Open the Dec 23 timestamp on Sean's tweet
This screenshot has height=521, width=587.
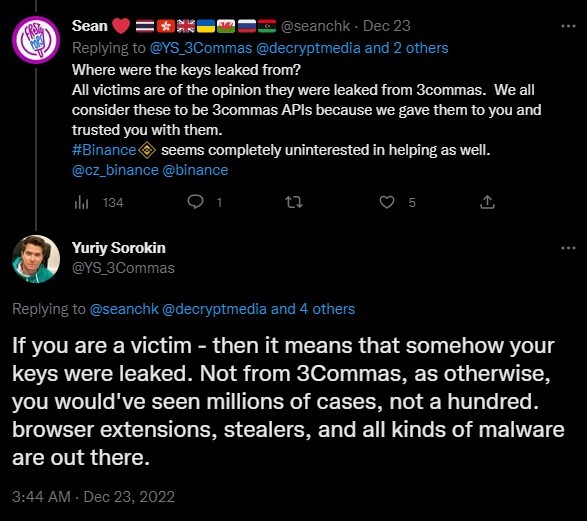pos(387,26)
